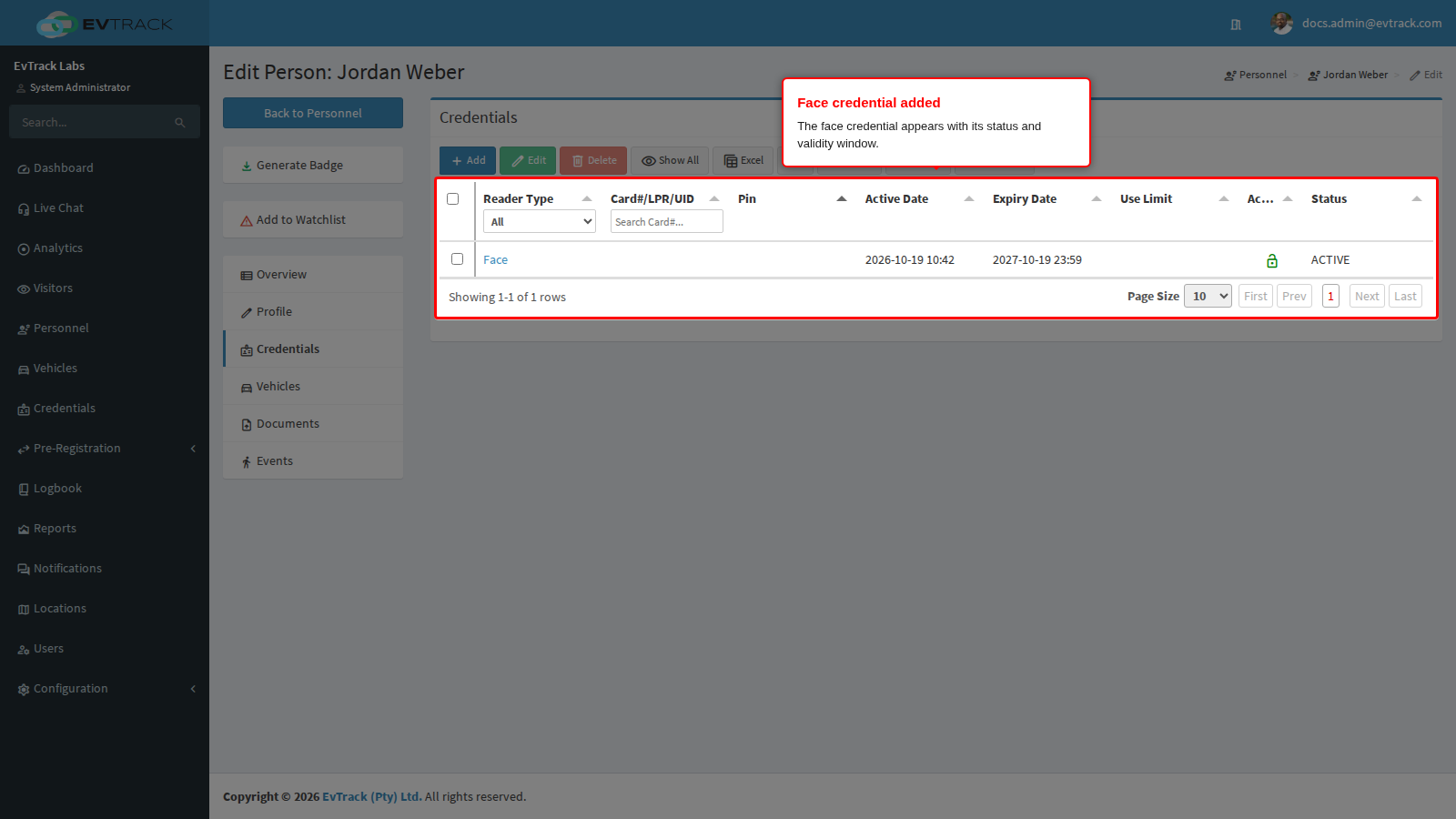1456x819 pixels.
Task: Click the building icon in the top bar
Action: pyautogui.click(x=1236, y=25)
